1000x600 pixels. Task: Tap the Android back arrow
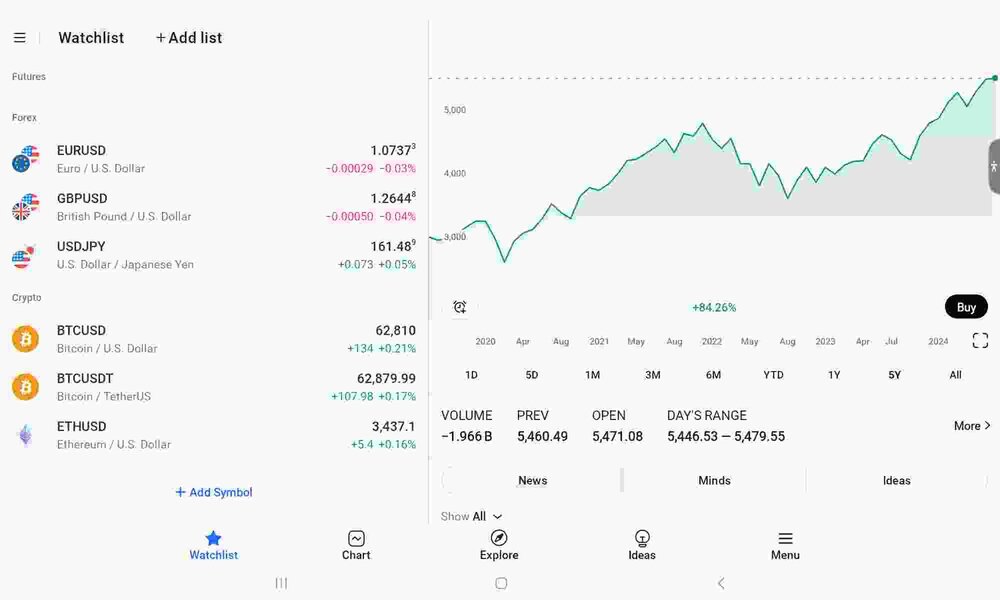click(721, 583)
